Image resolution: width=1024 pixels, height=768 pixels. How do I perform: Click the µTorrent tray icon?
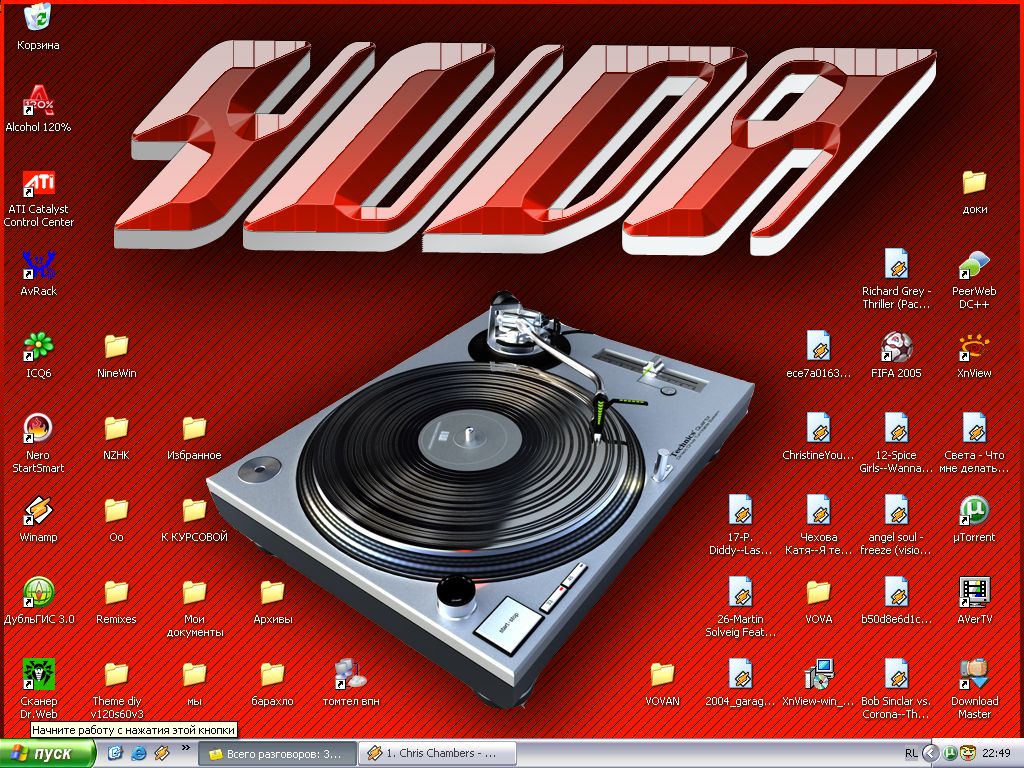[951, 754]
